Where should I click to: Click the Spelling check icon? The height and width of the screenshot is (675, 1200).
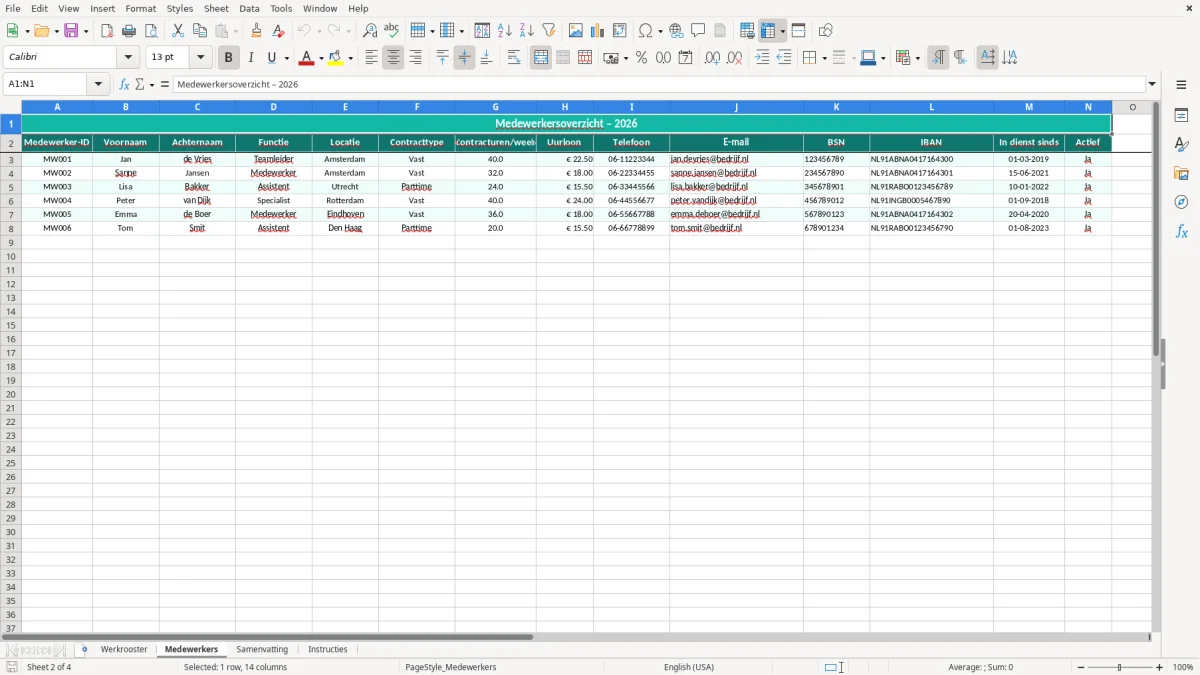tap(392, 31)
